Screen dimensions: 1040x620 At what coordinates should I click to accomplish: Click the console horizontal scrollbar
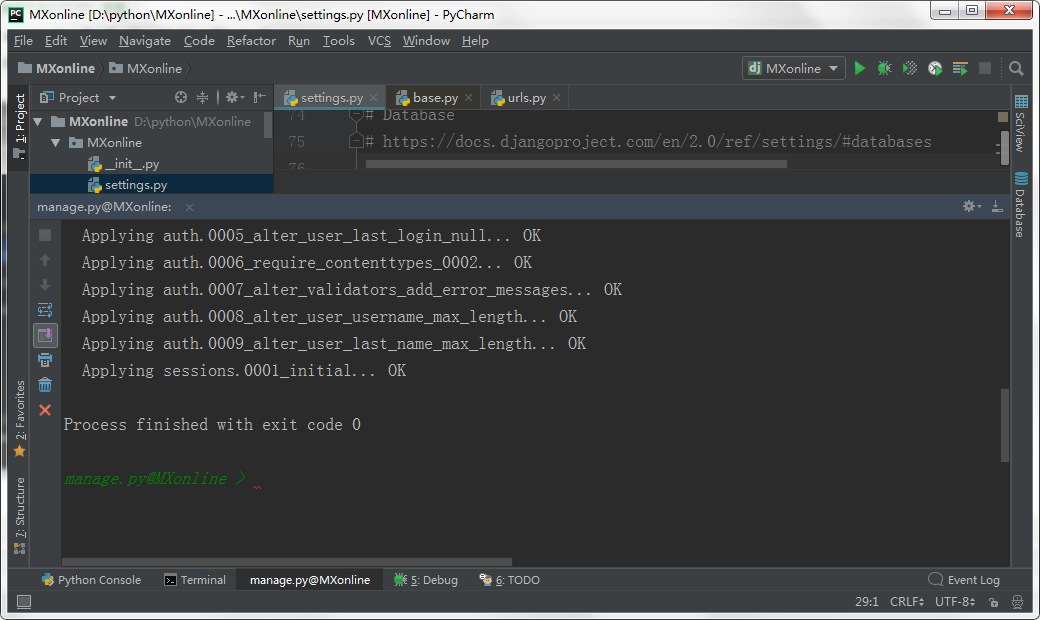(x=287, y=562)
